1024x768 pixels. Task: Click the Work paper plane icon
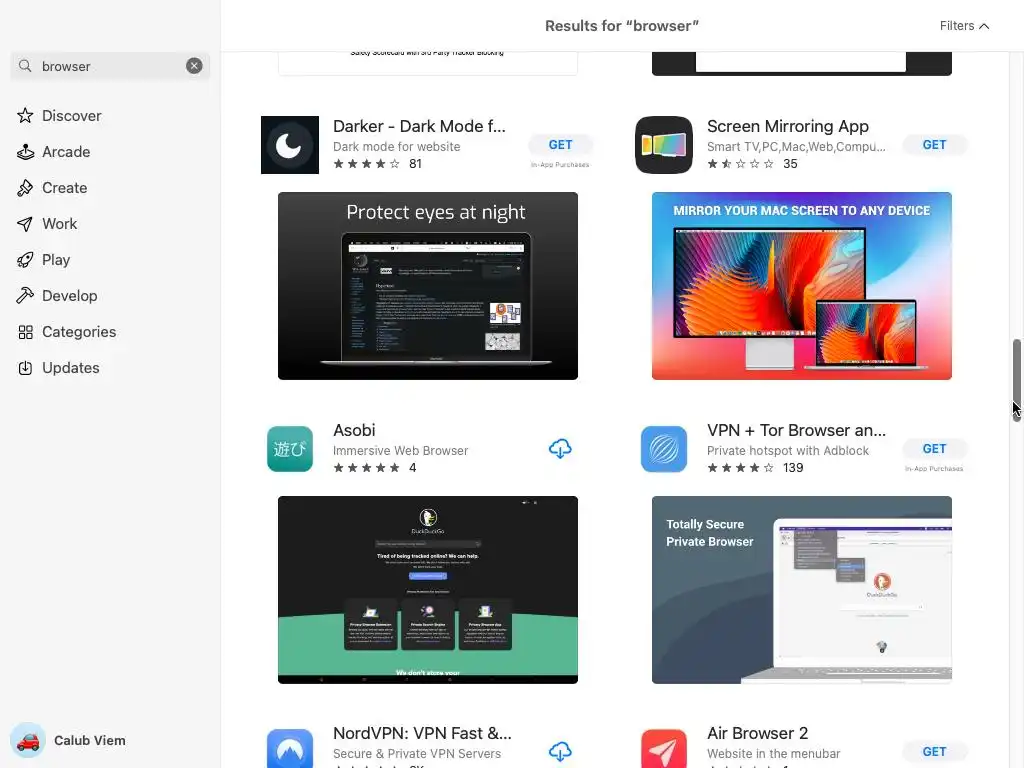pos(25,224)
